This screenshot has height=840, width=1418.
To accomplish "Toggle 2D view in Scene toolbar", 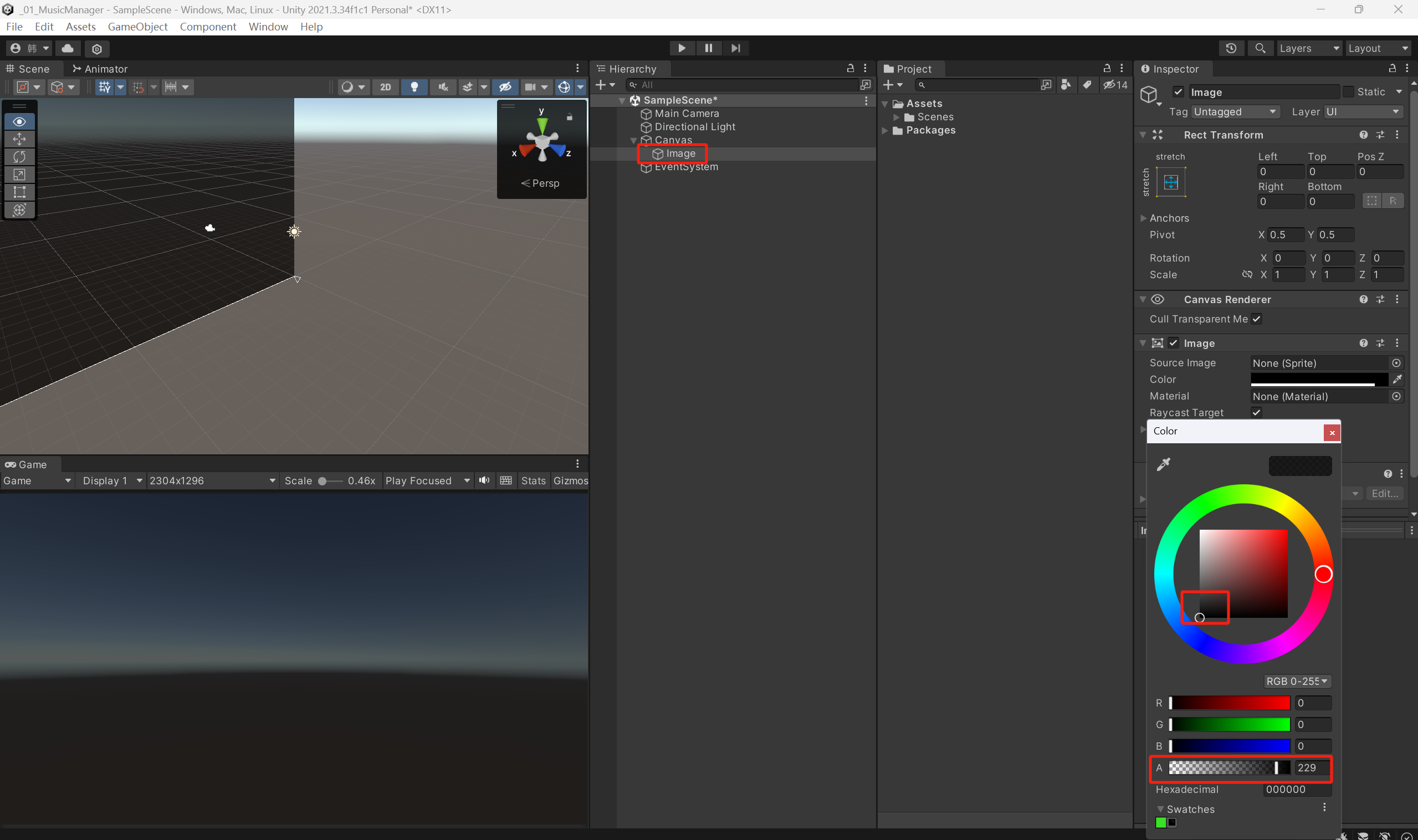I will [x=386, y=86].
